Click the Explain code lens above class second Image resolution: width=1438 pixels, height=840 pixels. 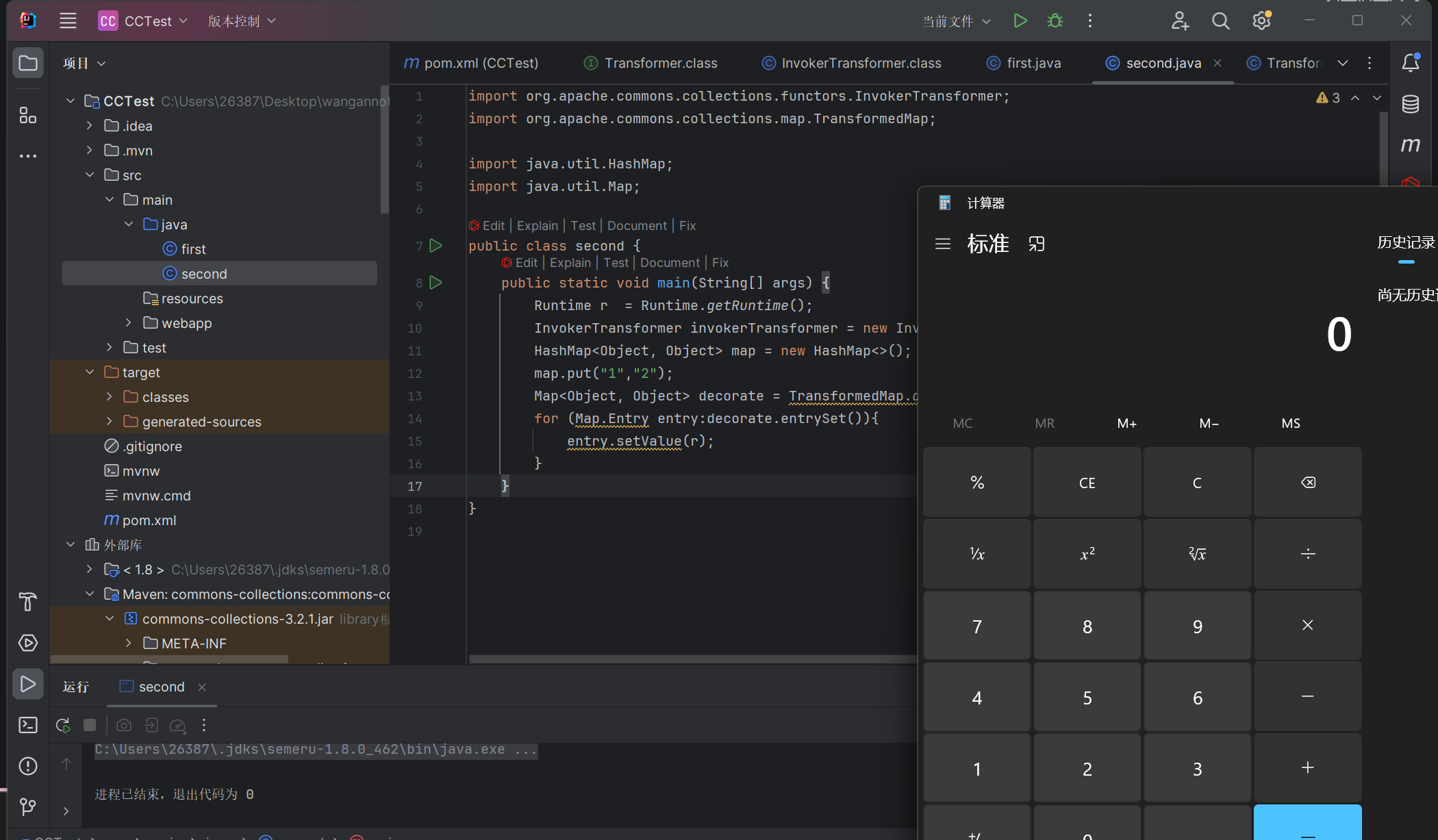tap(538, 226)
